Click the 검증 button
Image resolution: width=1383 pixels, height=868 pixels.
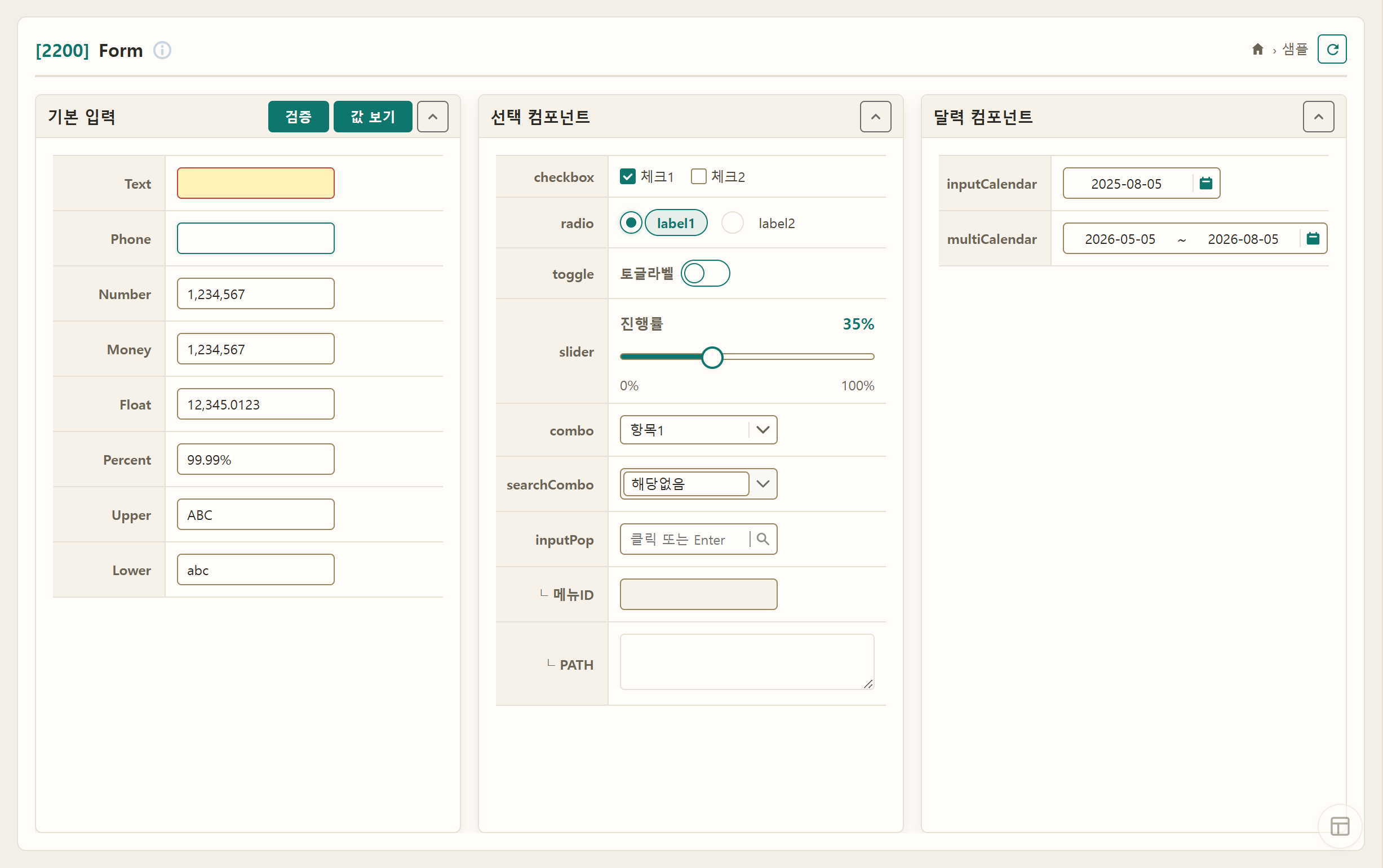298,117
